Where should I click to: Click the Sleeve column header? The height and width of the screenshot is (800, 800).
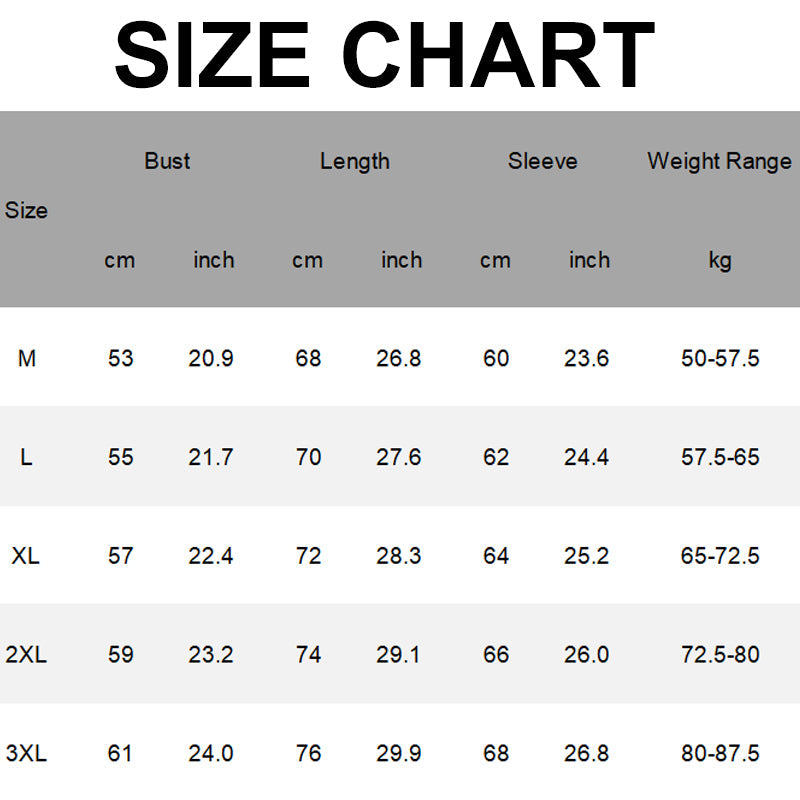[542, 161]
